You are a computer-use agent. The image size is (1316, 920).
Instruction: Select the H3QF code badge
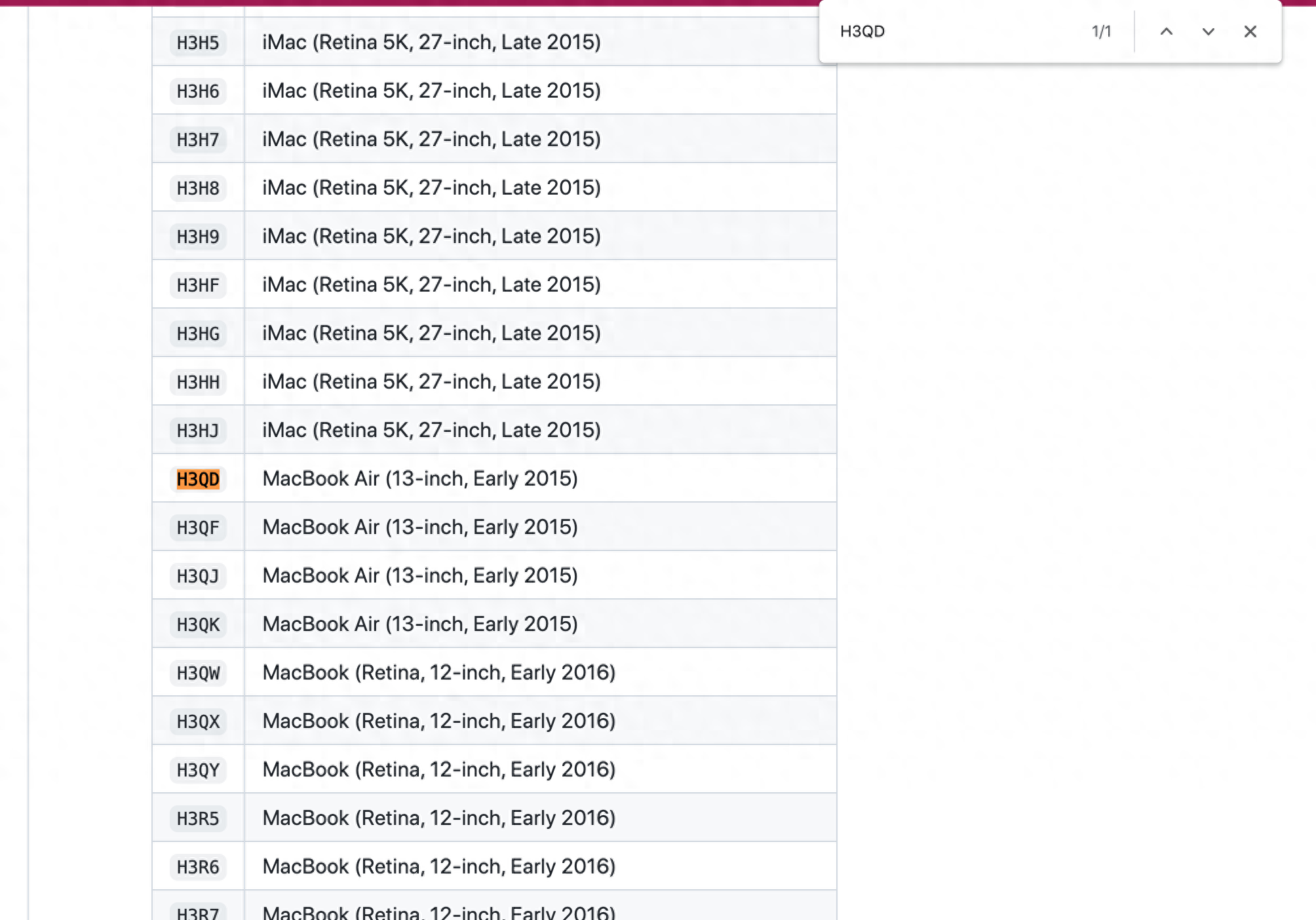tap(198, 527)
